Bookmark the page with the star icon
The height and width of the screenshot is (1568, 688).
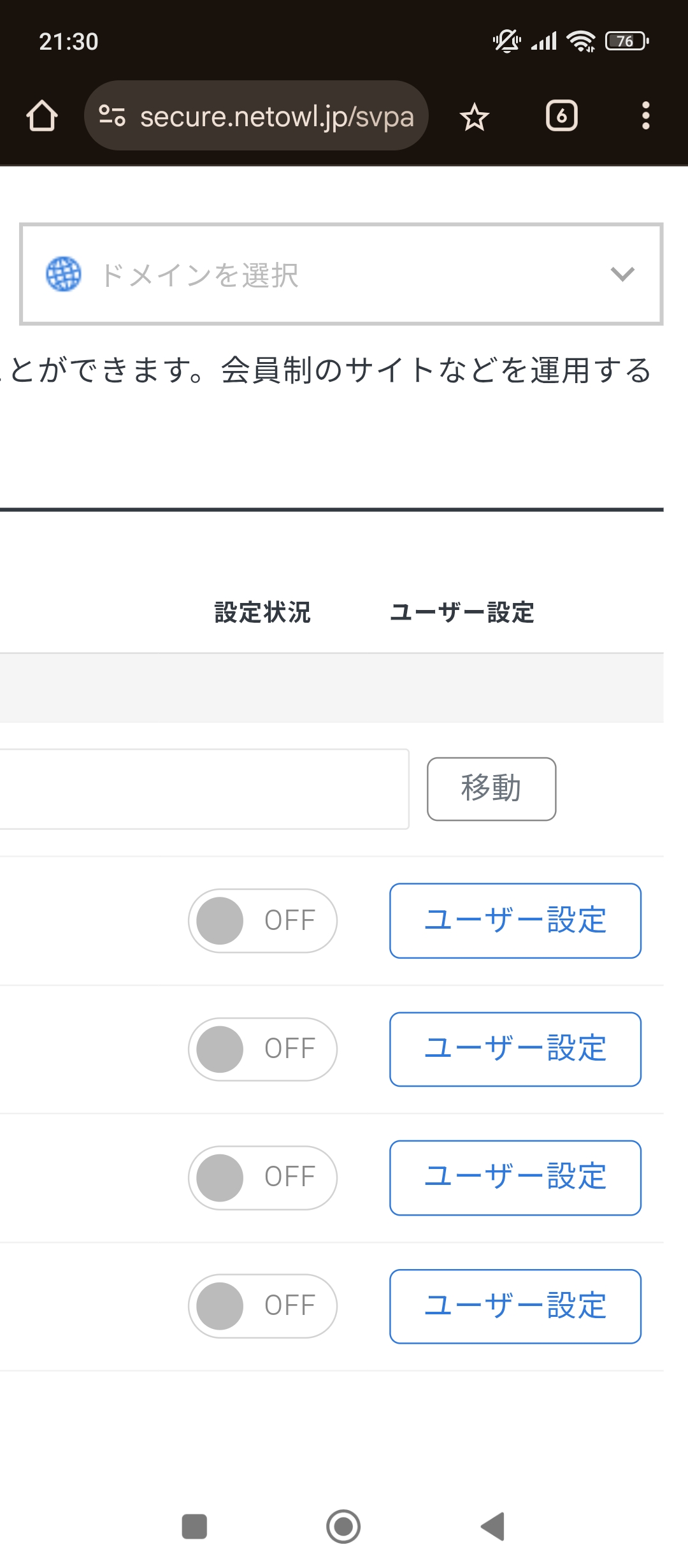coord(475,117)
